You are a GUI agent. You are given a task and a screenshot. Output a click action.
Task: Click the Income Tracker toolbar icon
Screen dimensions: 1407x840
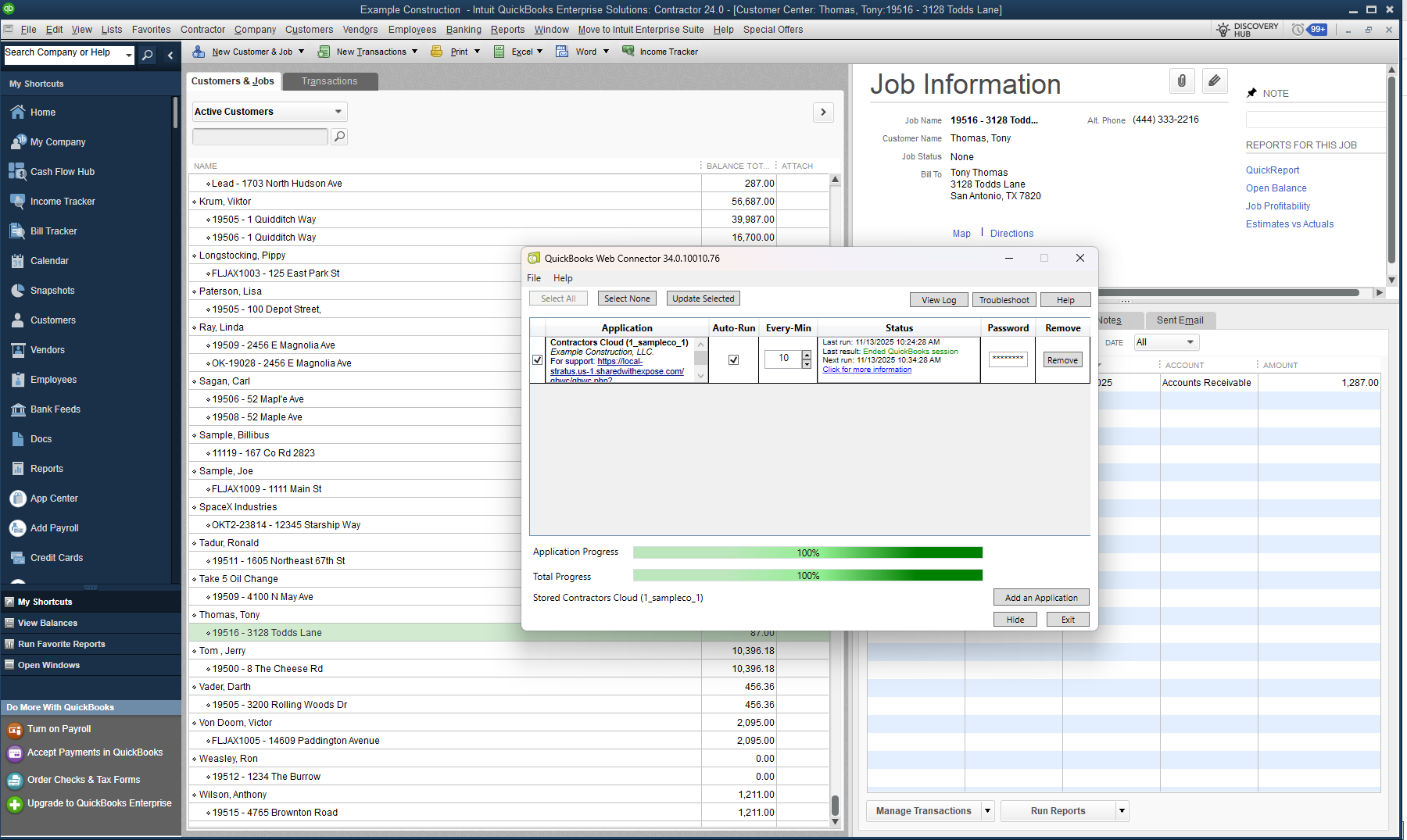click(628, 52)
